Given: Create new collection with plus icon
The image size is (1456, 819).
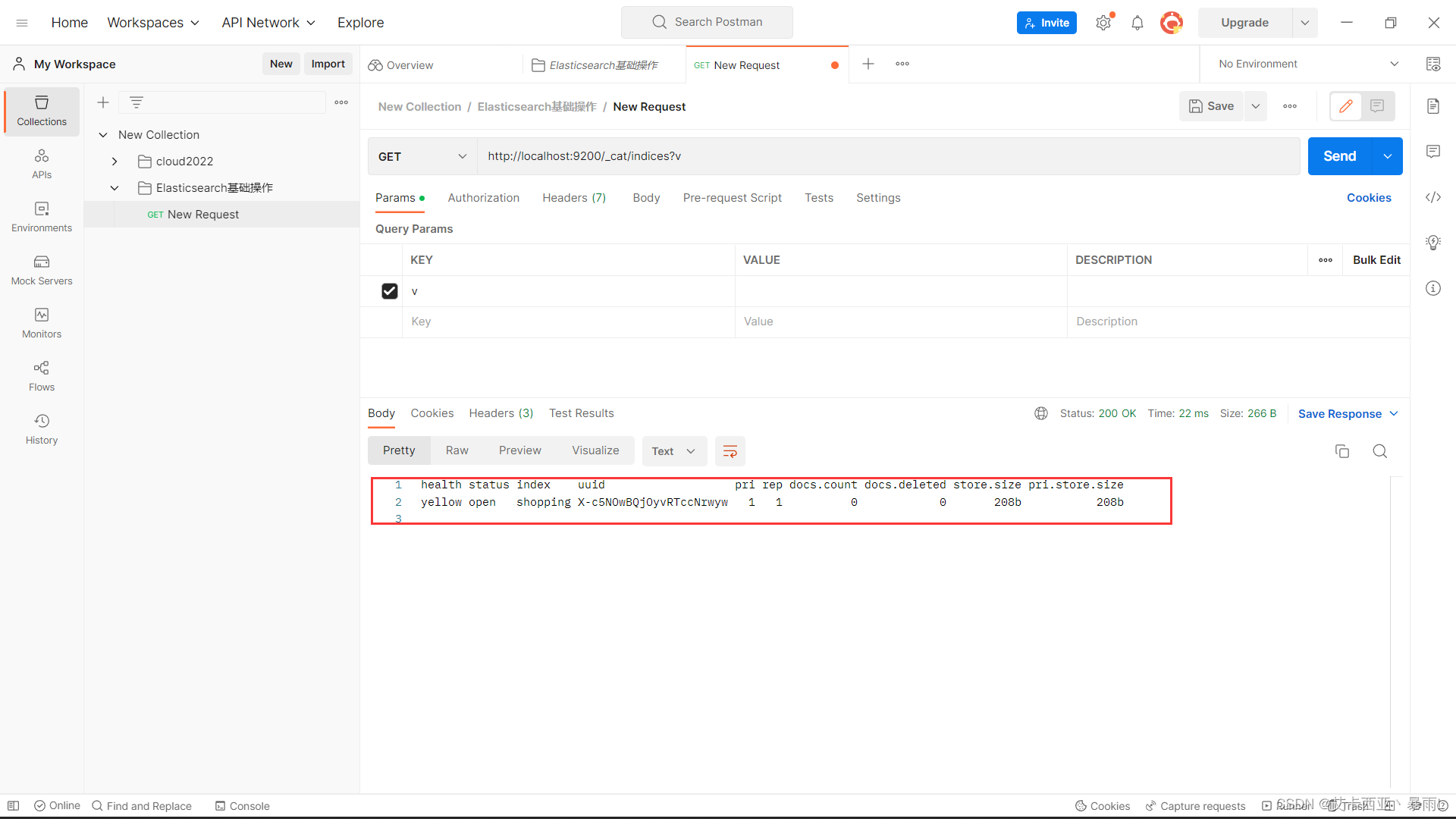Looking at the screenshot, I should (103, 102).
